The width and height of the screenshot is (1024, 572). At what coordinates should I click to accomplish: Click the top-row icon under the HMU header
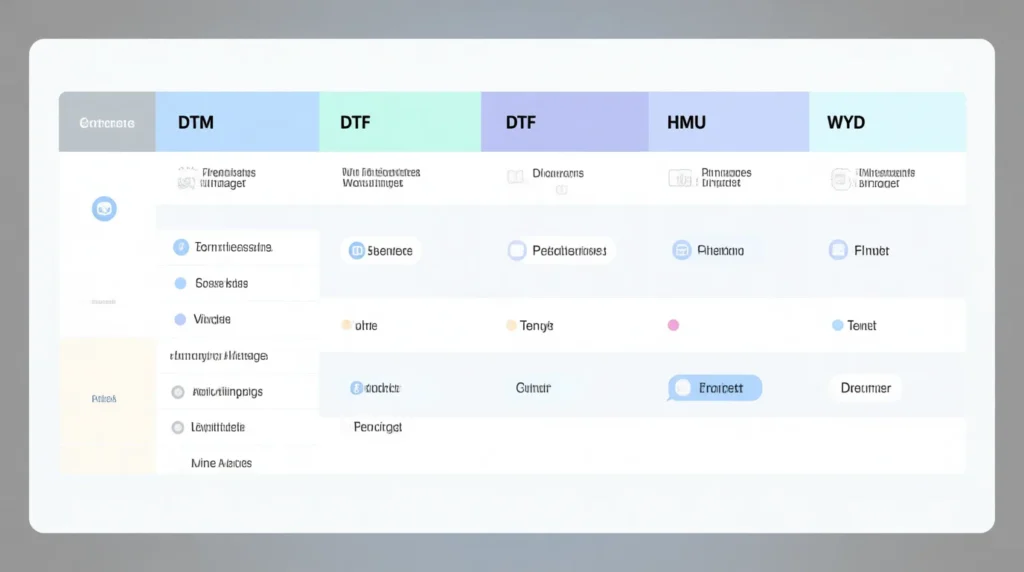pos(679,178)
